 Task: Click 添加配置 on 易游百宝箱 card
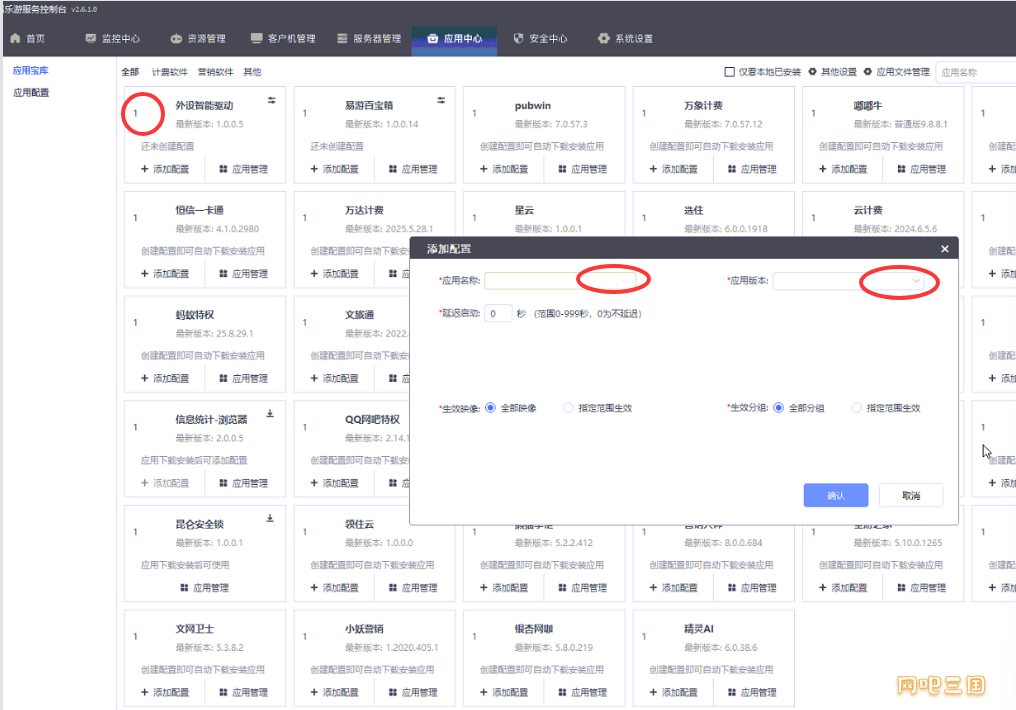[x=334, y=169]
